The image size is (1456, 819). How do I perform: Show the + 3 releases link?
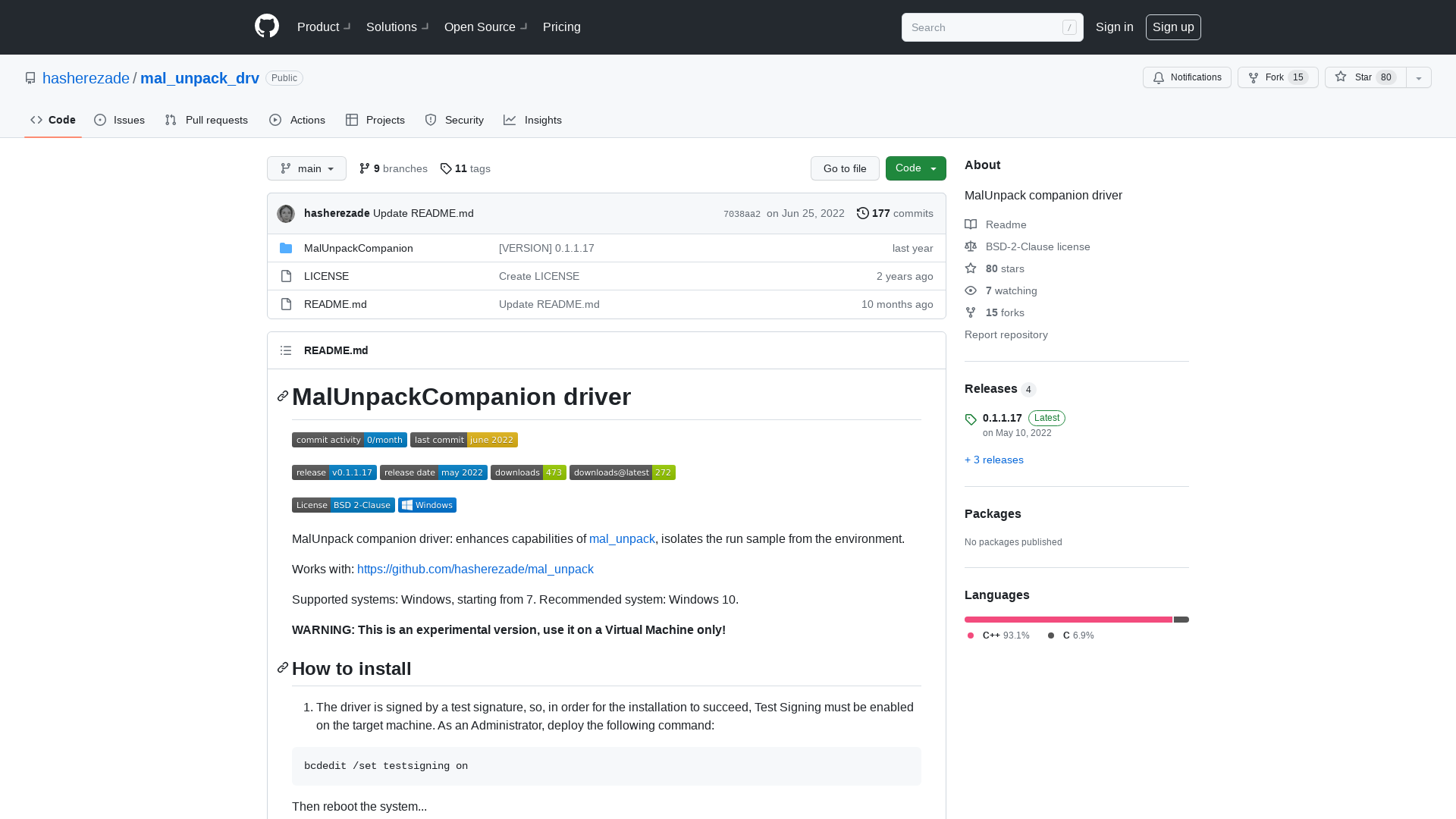(994, 460)
